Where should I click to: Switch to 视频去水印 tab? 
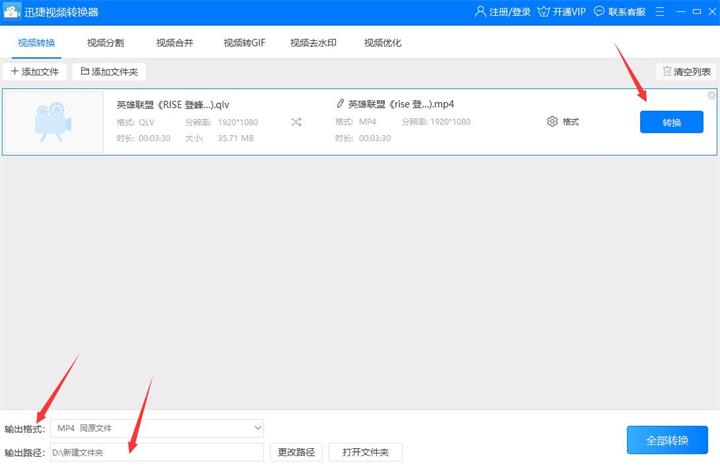[x=313, y=43]
